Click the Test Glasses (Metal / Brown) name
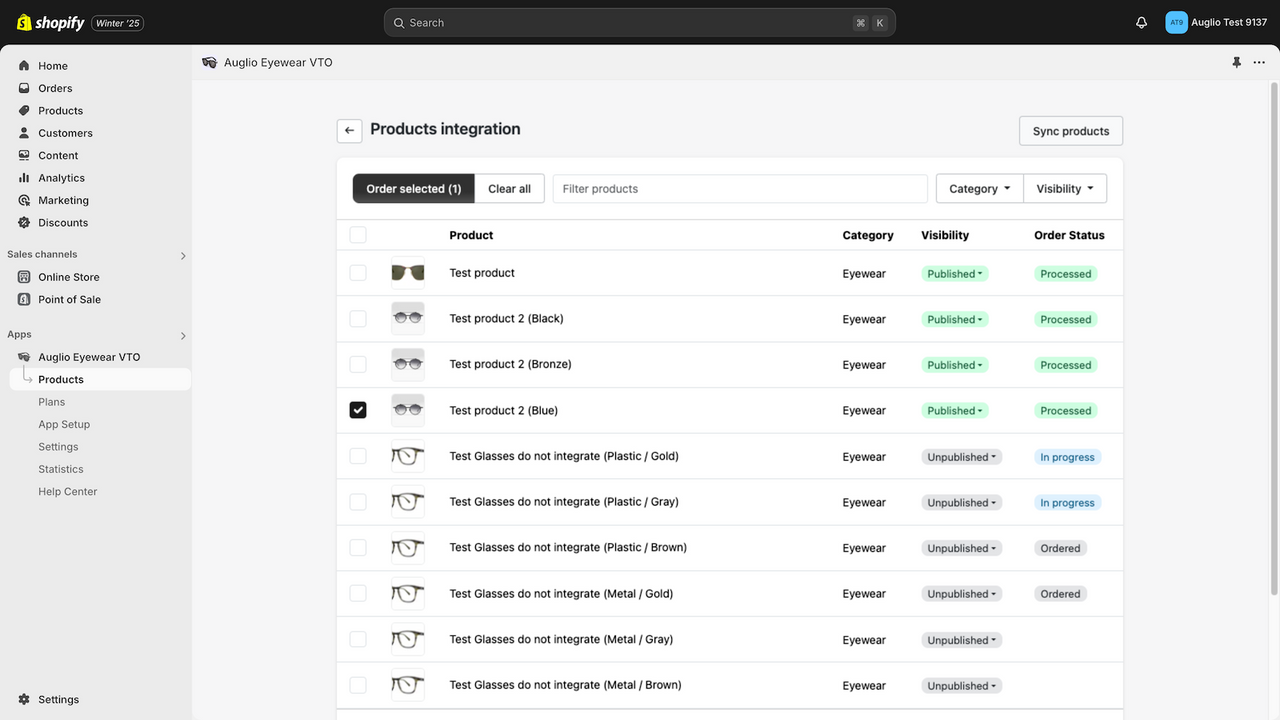 coord(565,685)
